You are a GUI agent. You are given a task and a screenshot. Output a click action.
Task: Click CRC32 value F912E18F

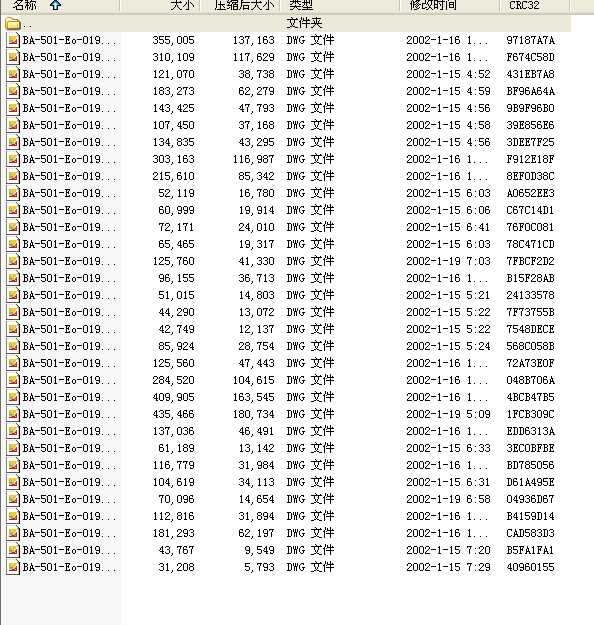[530, 159]
